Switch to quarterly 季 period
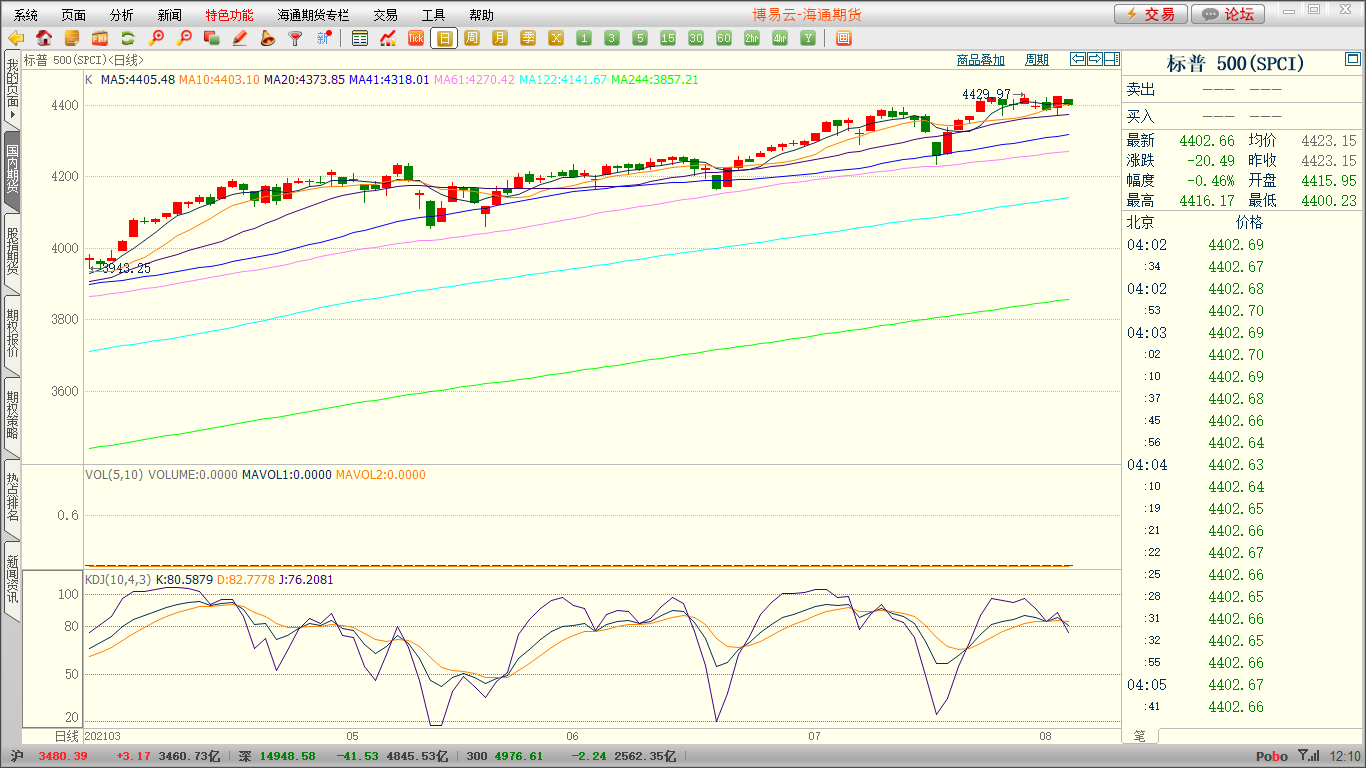This screenshot has width=1366, height=768. [528, 38]
